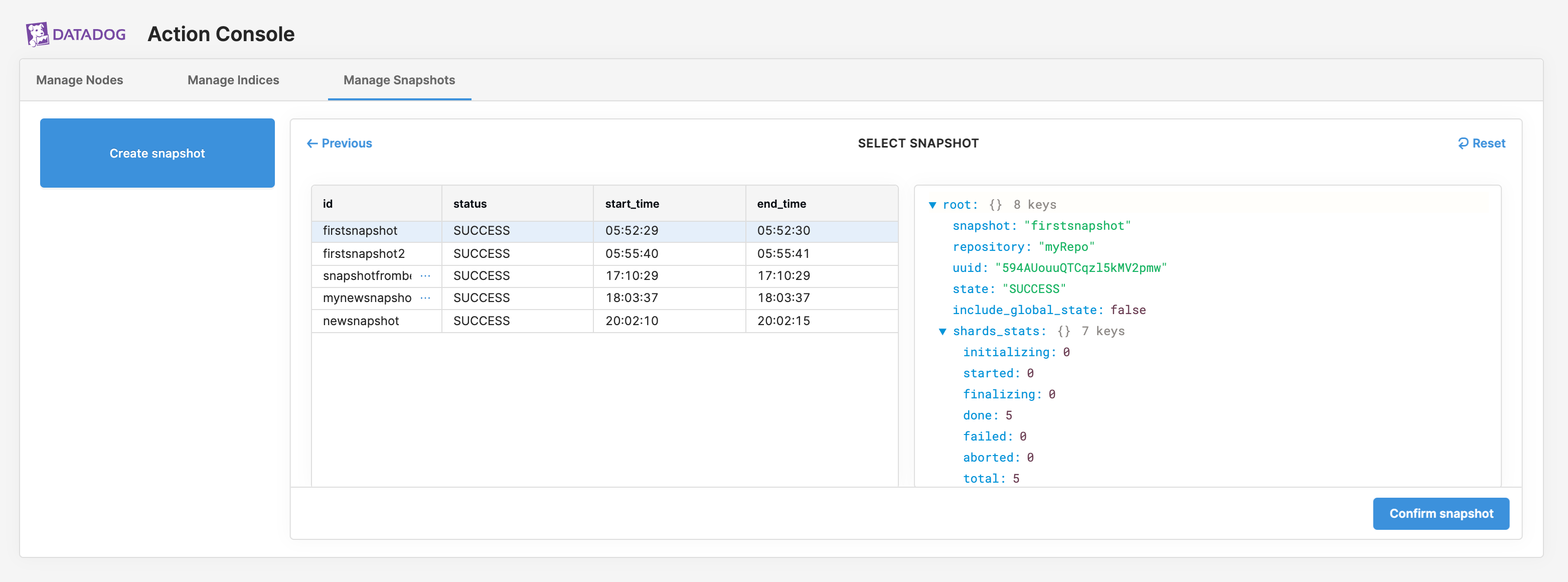
Task: Select the newsnapshot table row
Action: (548, 321)
